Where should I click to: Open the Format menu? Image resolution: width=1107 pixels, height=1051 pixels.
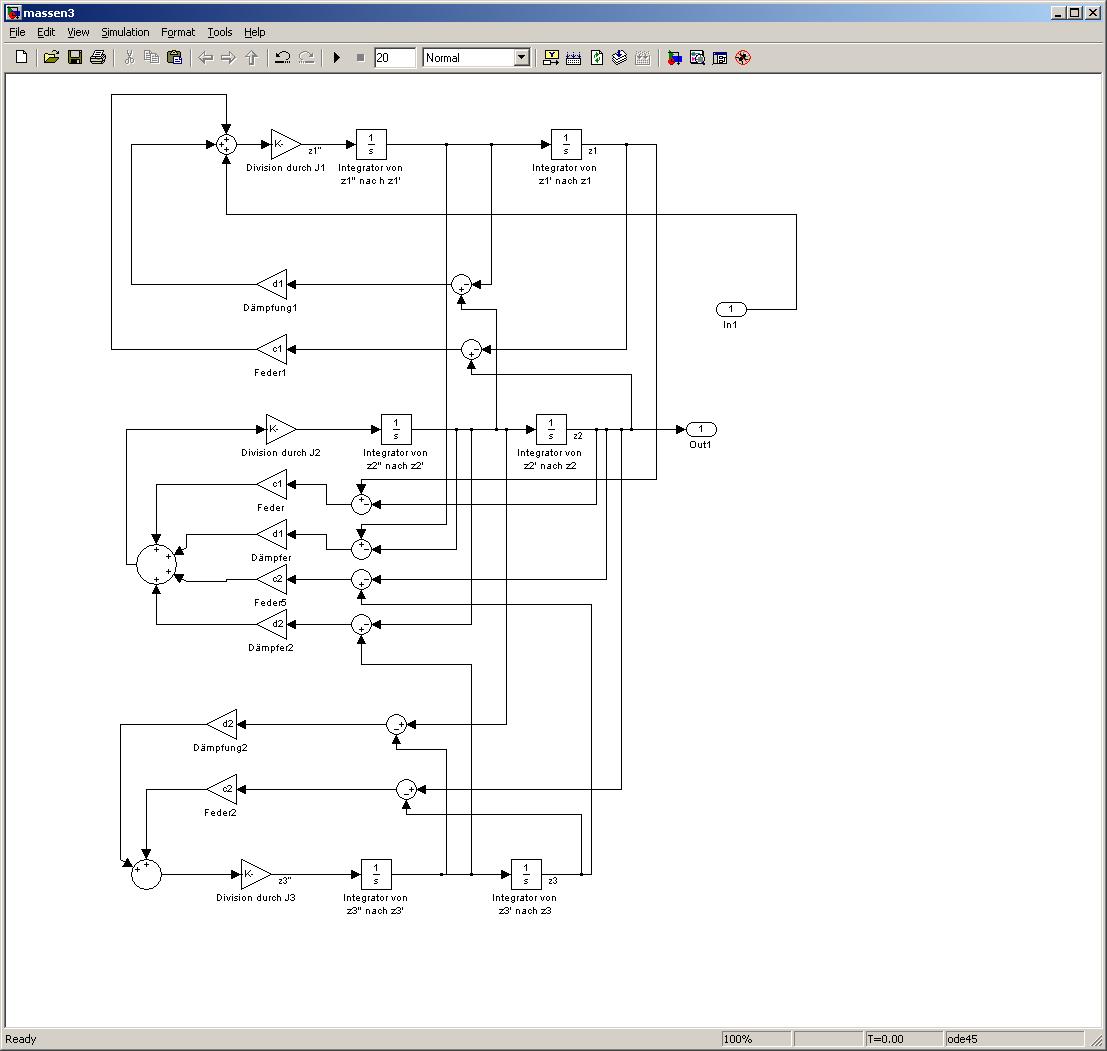coord(178,32)
